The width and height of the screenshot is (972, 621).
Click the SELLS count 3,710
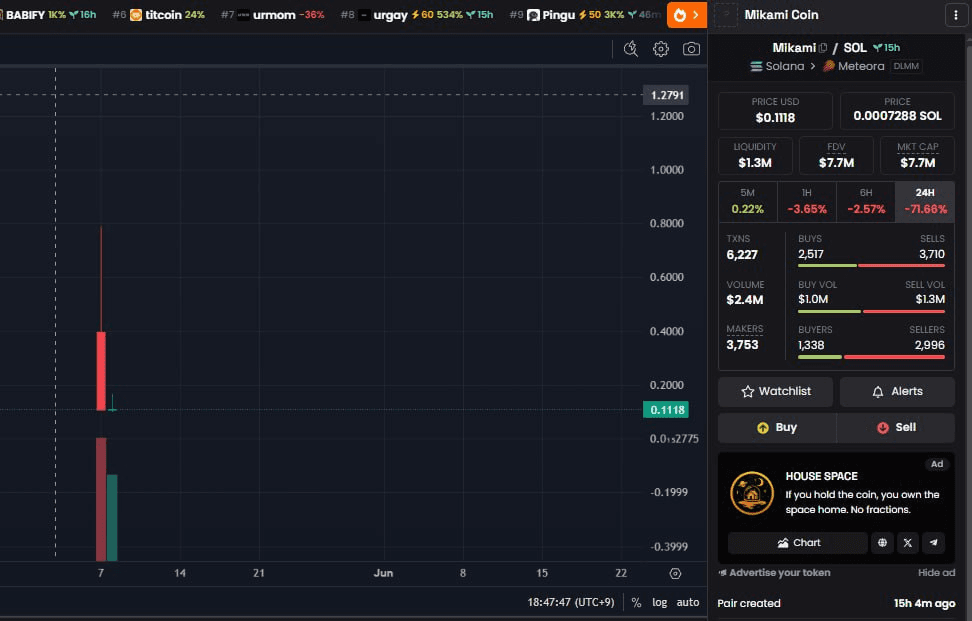click(932, 254)
